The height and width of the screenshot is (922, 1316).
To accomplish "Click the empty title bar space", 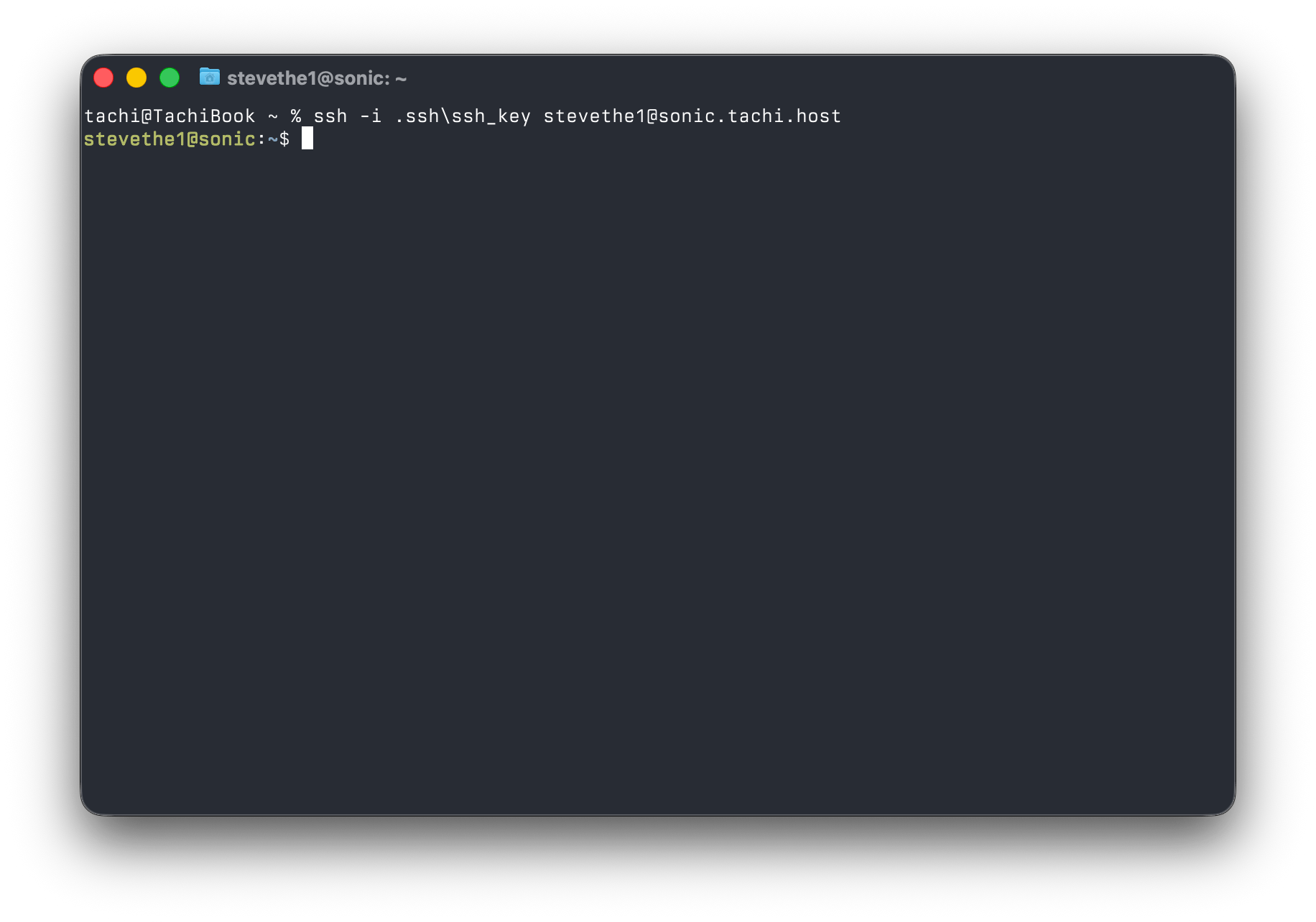I will point(790,78).
